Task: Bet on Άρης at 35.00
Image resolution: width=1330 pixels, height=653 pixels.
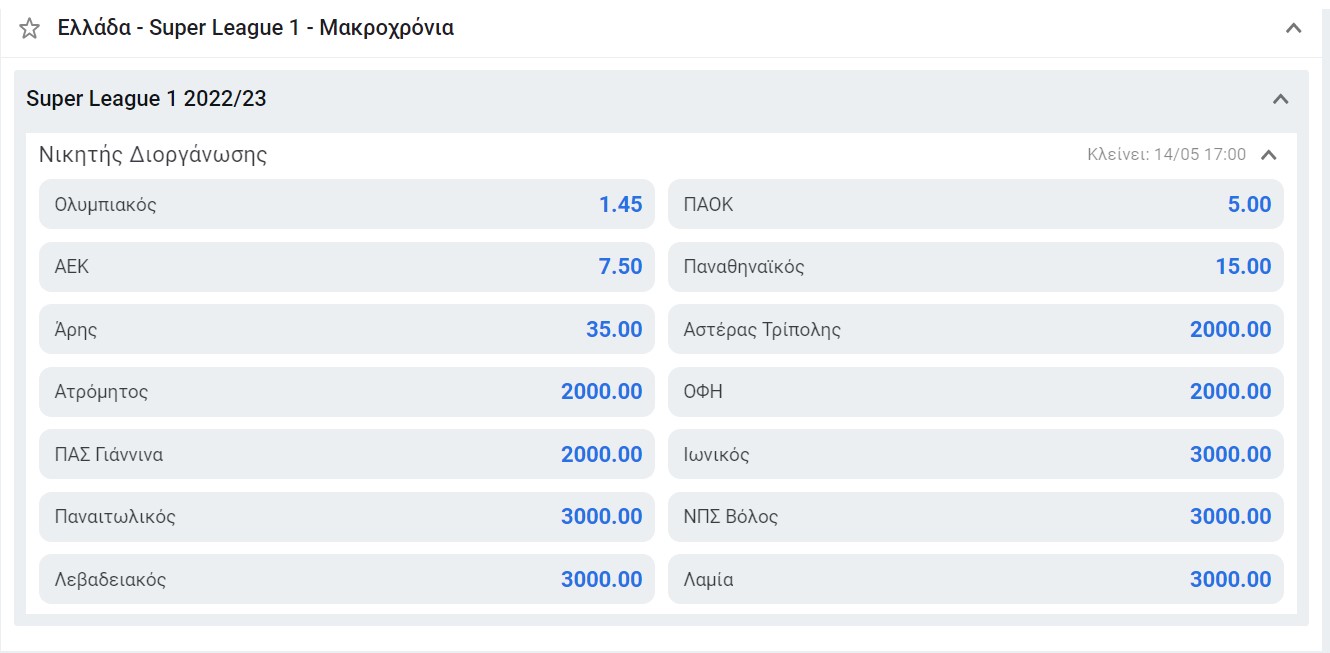Action: (x=347, y=330)
